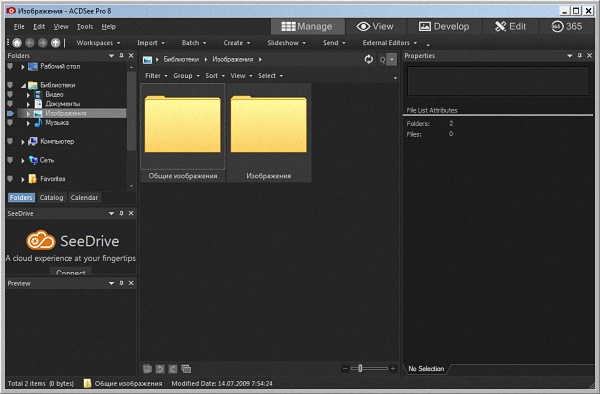Go up one folder level icon

(55, 43)
